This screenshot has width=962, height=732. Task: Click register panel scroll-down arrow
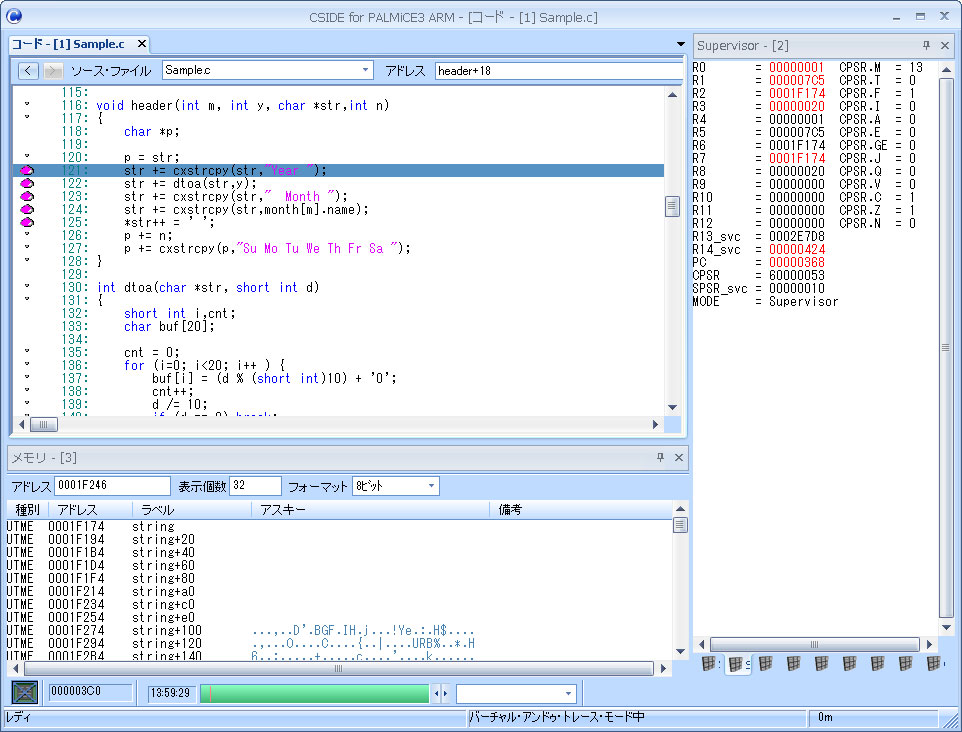point(946,628)
